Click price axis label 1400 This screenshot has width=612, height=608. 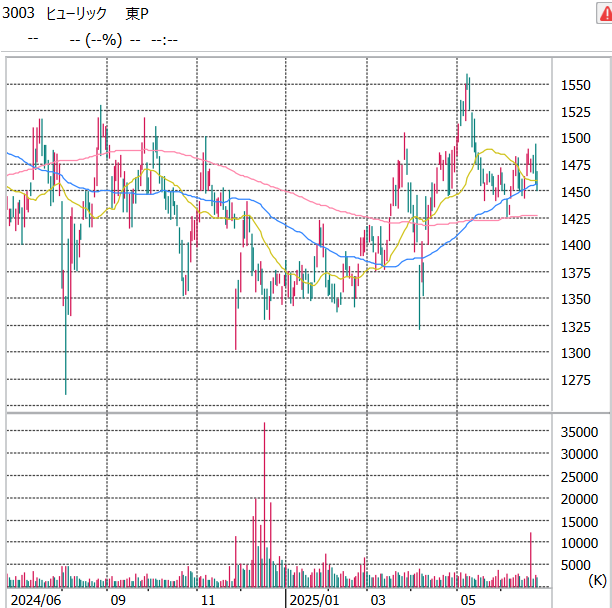pos(576,245)
